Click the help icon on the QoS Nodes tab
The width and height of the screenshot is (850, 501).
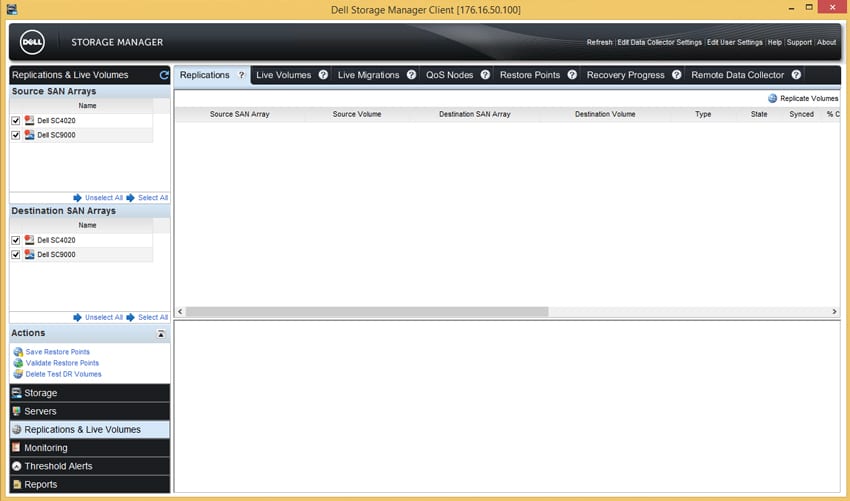click(x=485, y=75)
